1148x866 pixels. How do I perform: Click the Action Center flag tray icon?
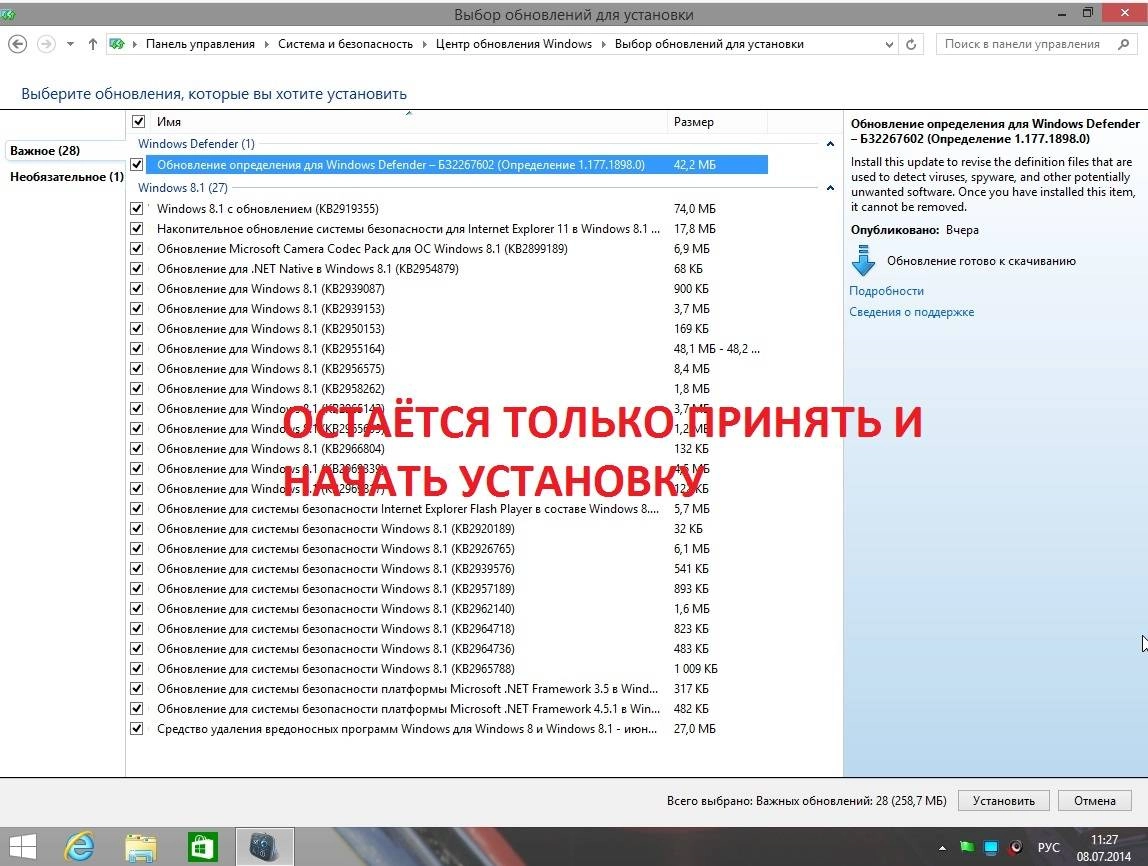[967, 847]
